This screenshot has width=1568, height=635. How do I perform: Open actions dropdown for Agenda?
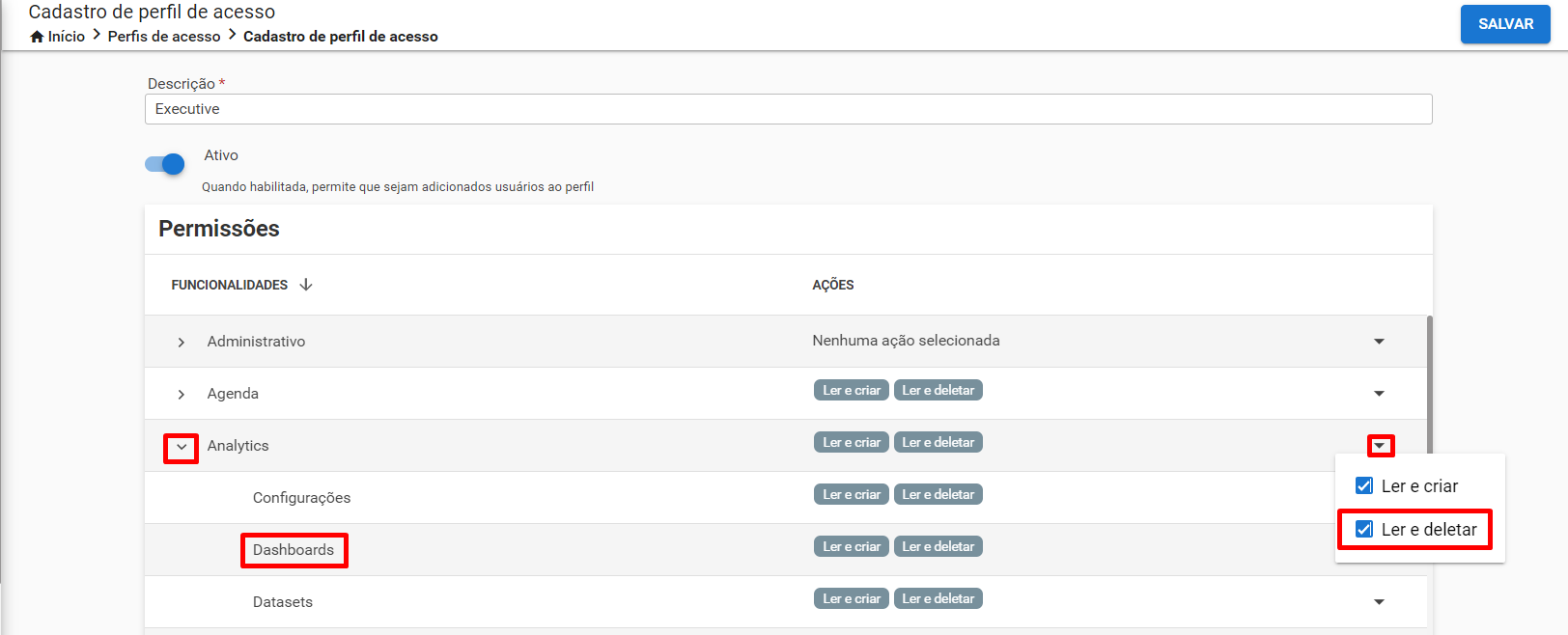[1379, 394]
